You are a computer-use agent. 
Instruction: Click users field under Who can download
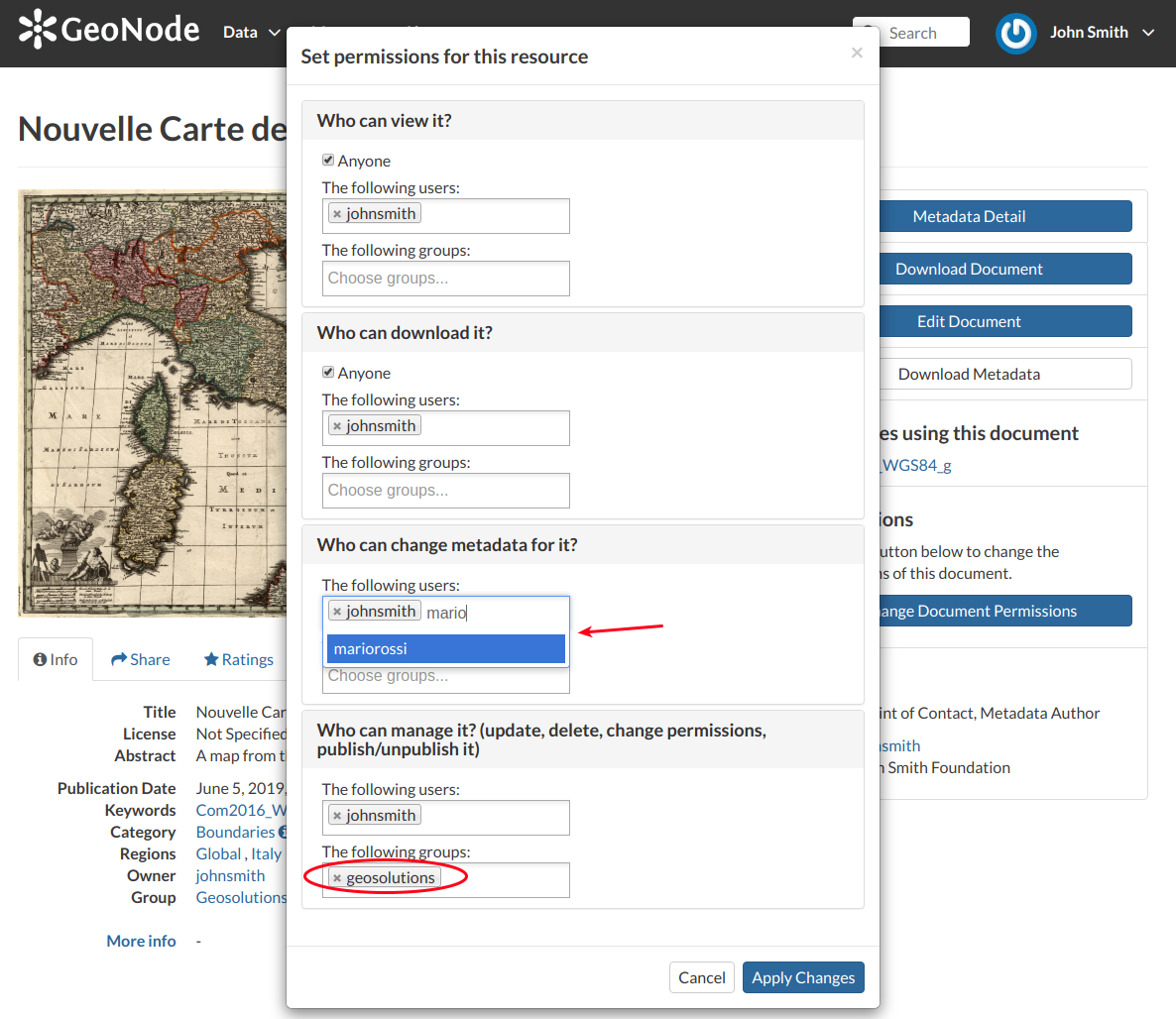click(445, 428)
